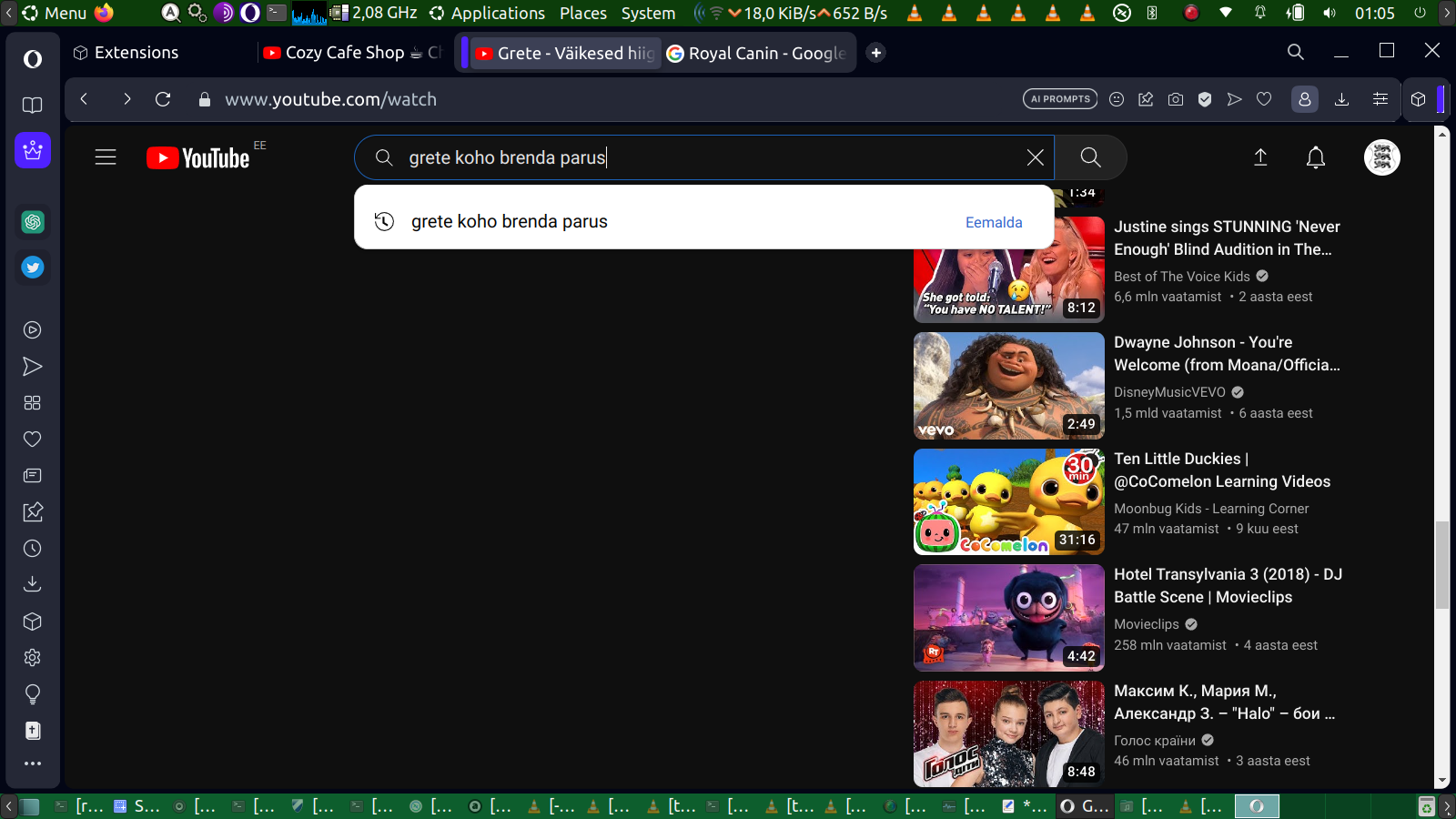
Task: Open the heart icon in the sidebar
Action: 33,440
